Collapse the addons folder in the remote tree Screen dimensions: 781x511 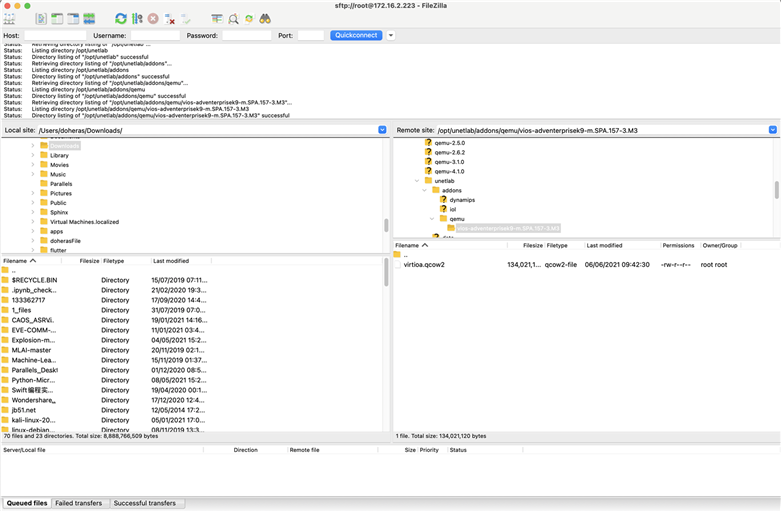tap(424, 190)
